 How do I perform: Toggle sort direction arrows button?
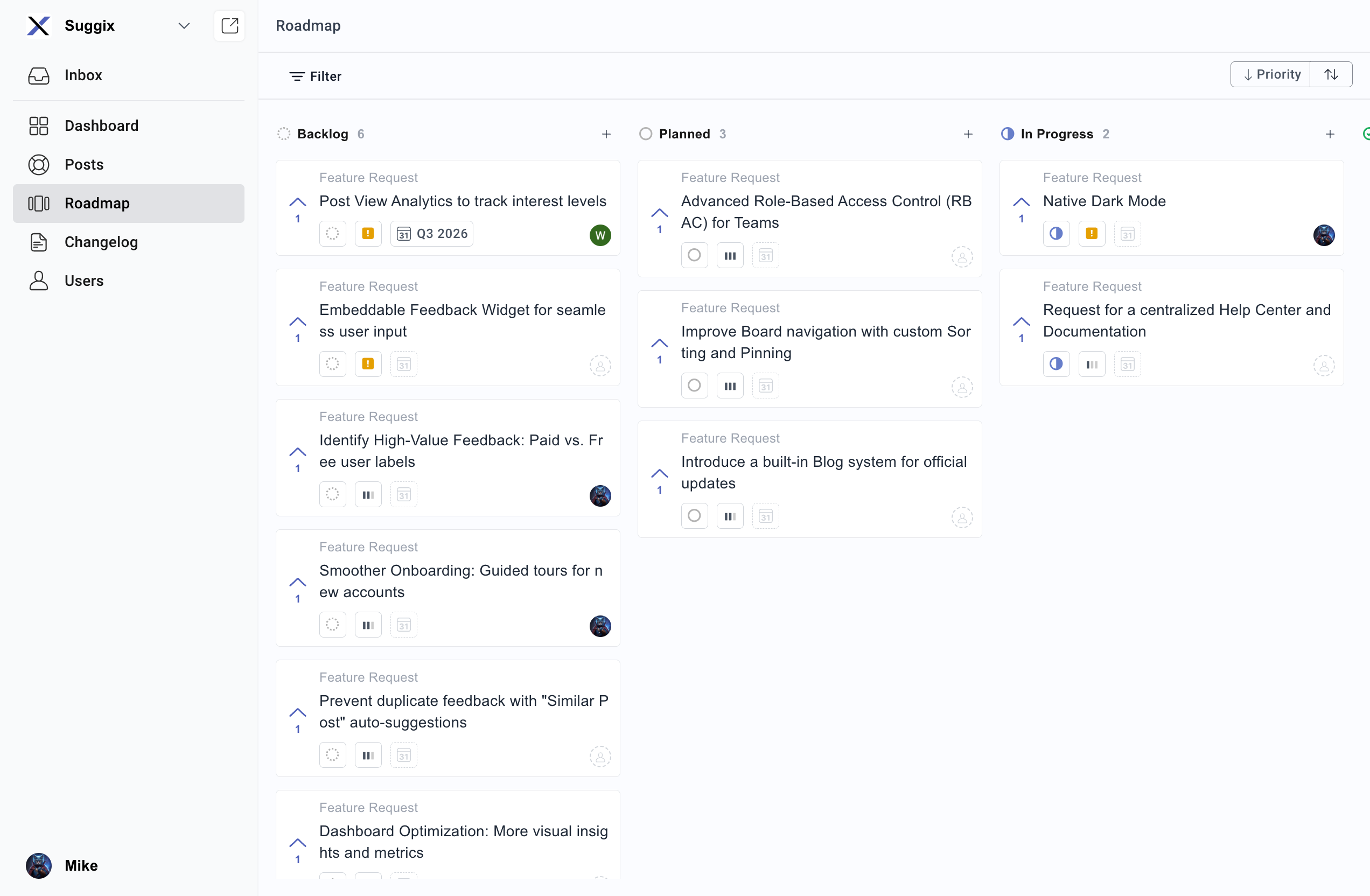coord(1331,74)
